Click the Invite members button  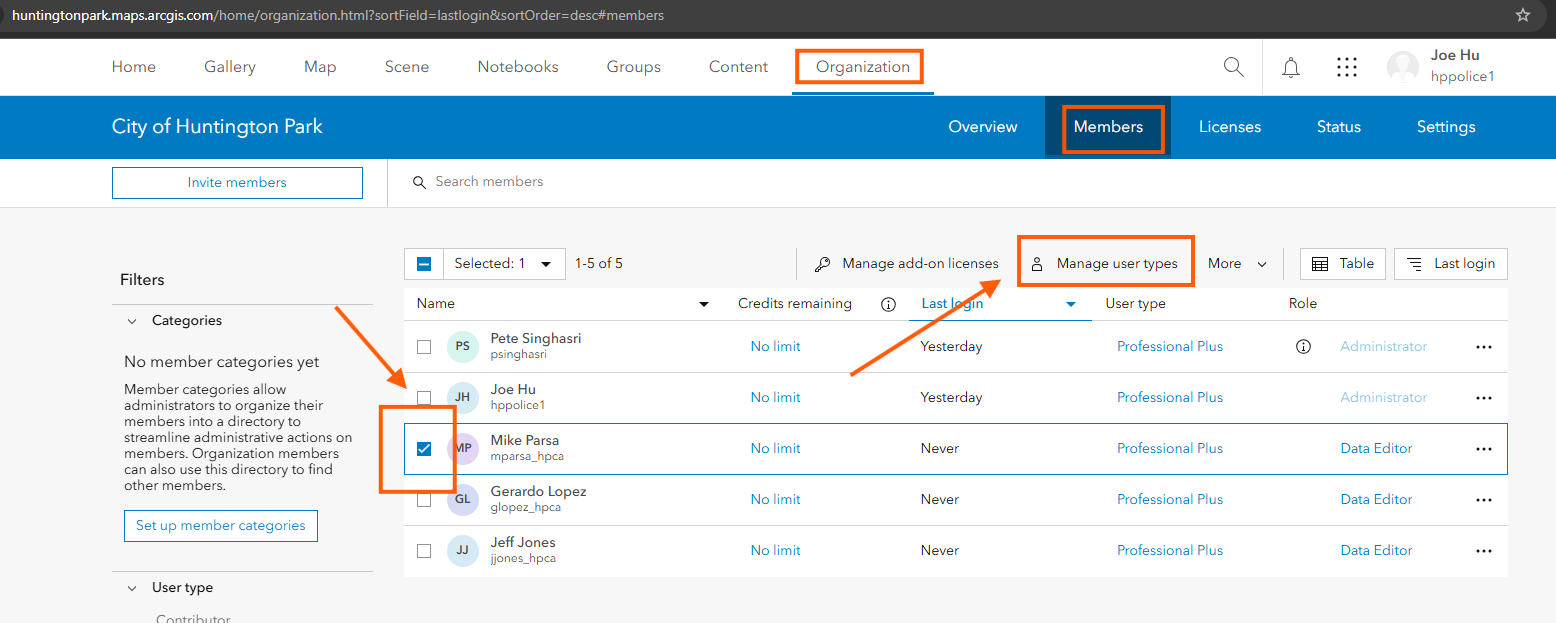(237, 183)
